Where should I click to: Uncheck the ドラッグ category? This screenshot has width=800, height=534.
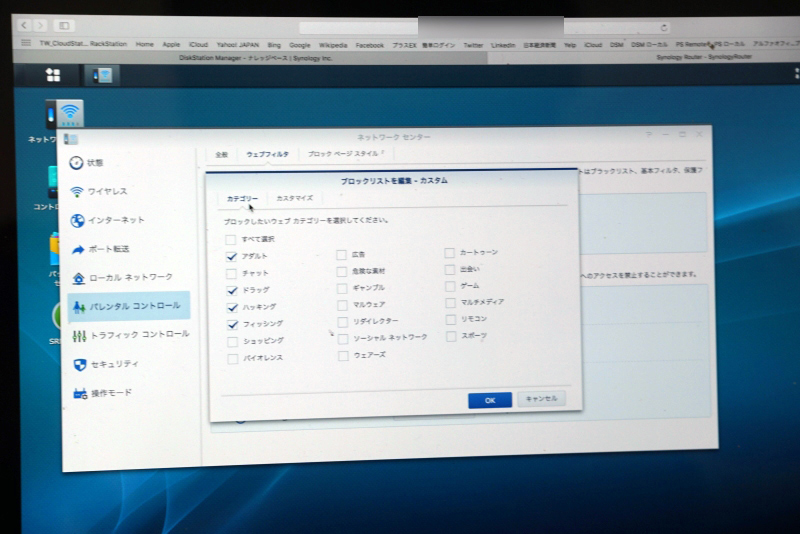[232, 290]
